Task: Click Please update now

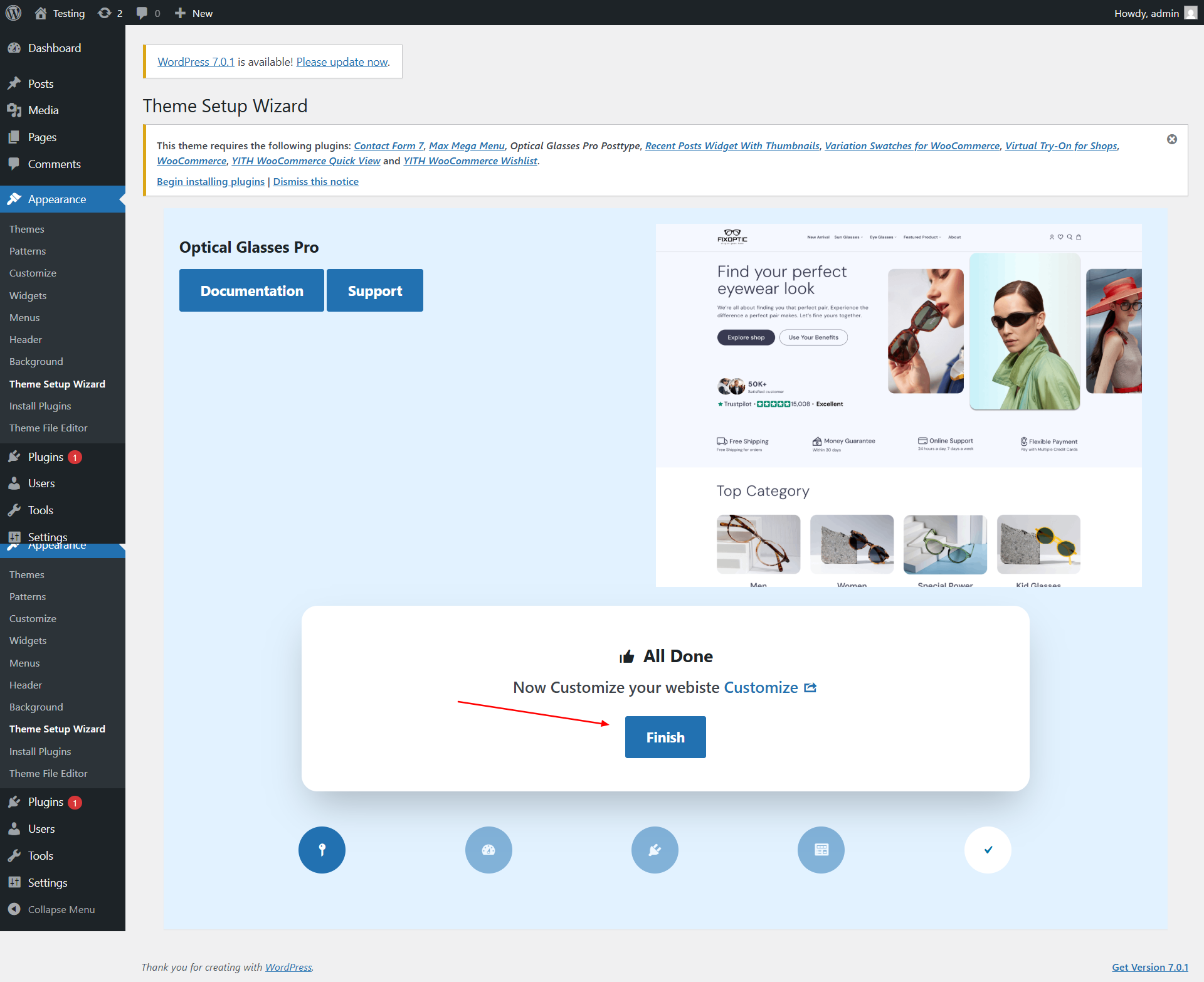Action: [x=342, y=62]
